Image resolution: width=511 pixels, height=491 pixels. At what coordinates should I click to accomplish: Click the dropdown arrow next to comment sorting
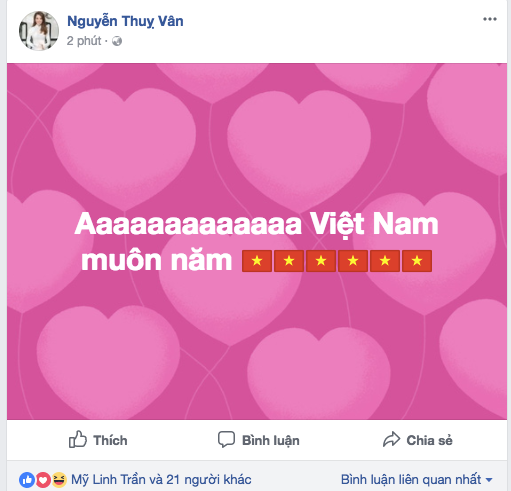pyautogui.click(x=489, y=480)
